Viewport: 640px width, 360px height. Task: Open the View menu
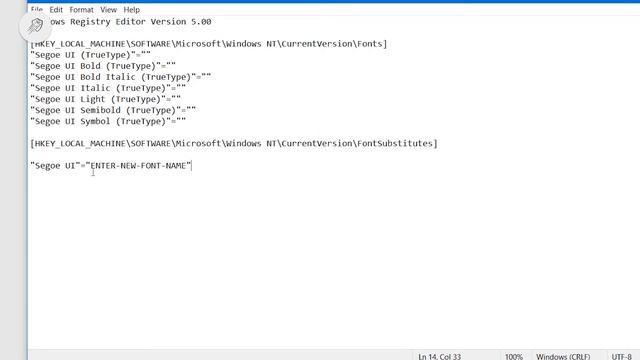[x=108, y=9]
